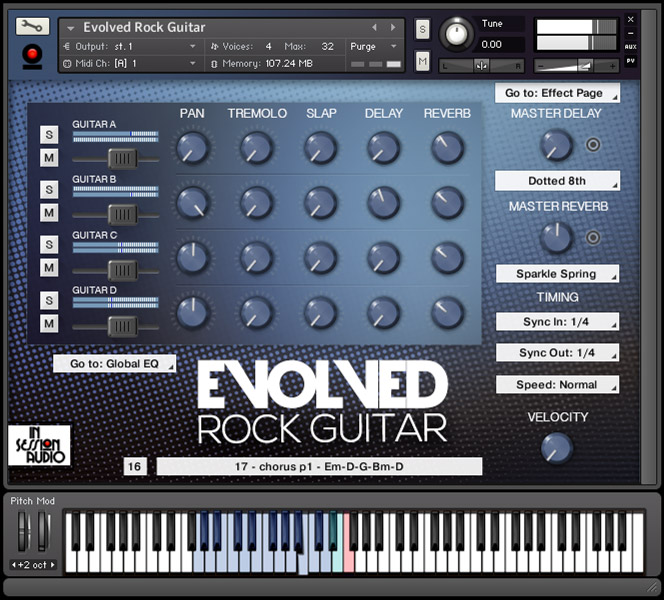Screen dimensions: 664x600
Task: Open the Sync In: 1/4 dropdown
Action: (557, 322)
